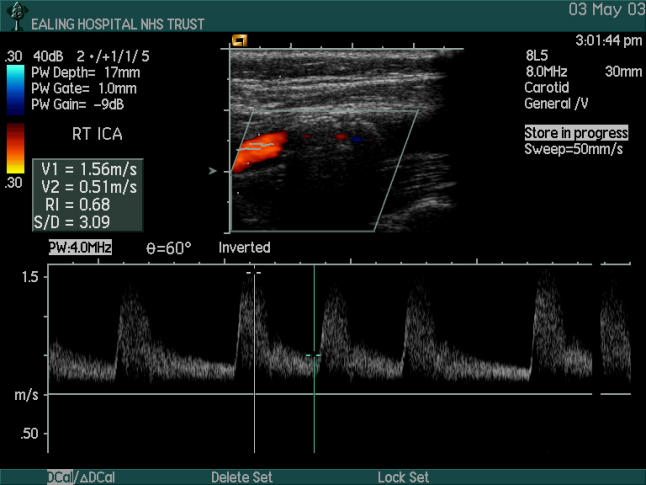Click the 1.5 velocity scale label
Image resolution: width=646 pixels, height=485 pixels.
30,276
